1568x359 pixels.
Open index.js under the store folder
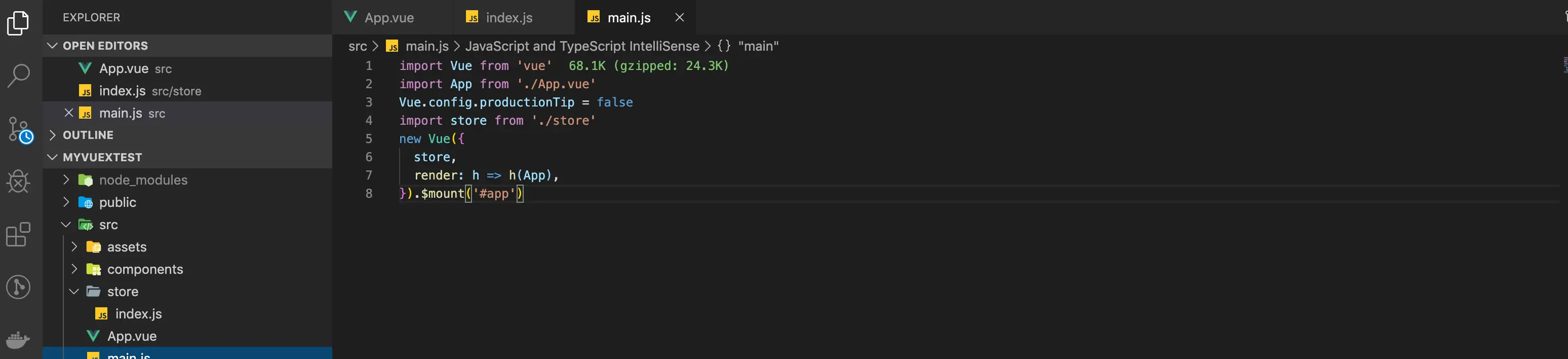pyautogui.click(x=138, y=314)
